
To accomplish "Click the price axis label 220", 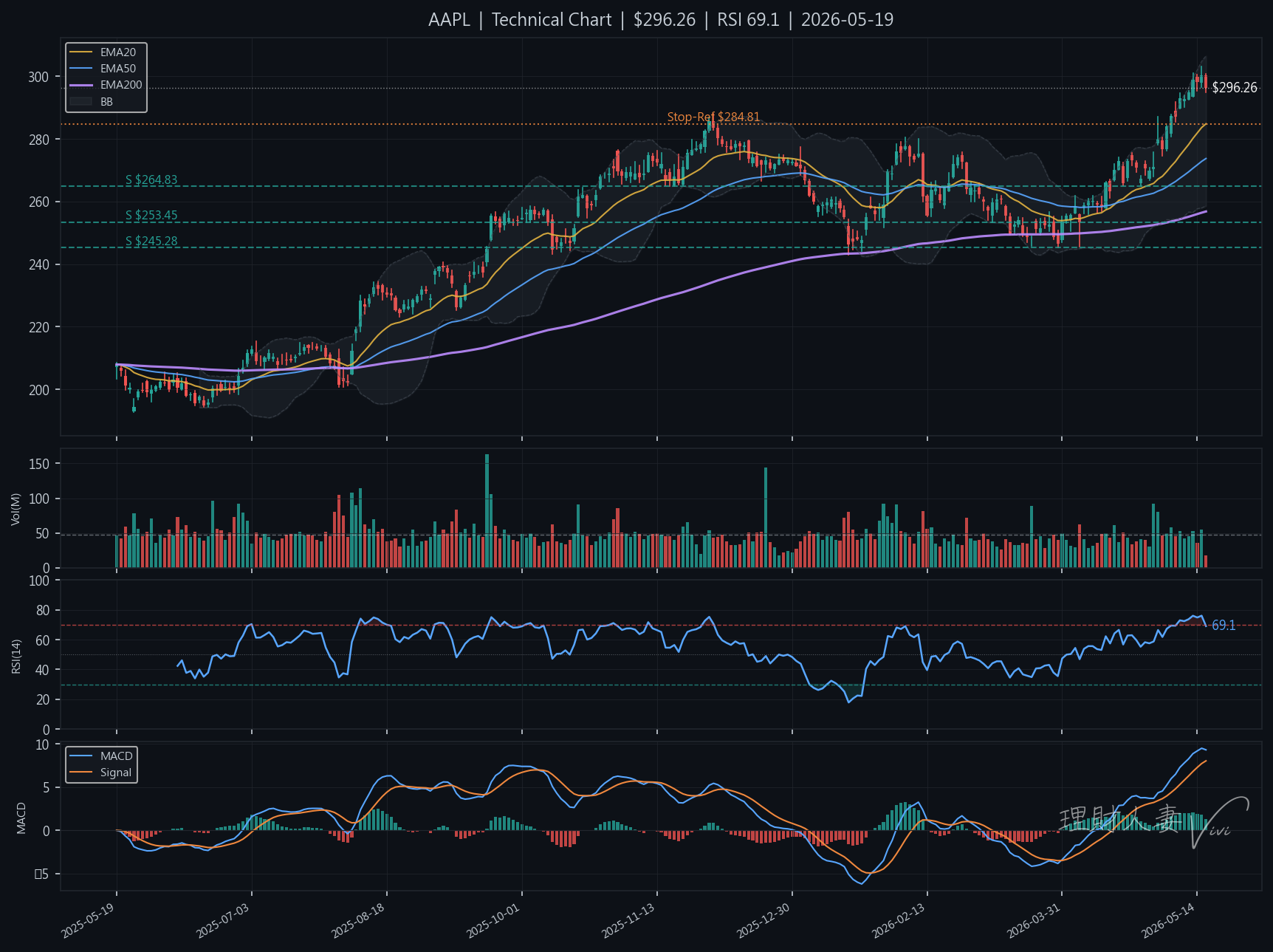I will click(x=39, y=327).
